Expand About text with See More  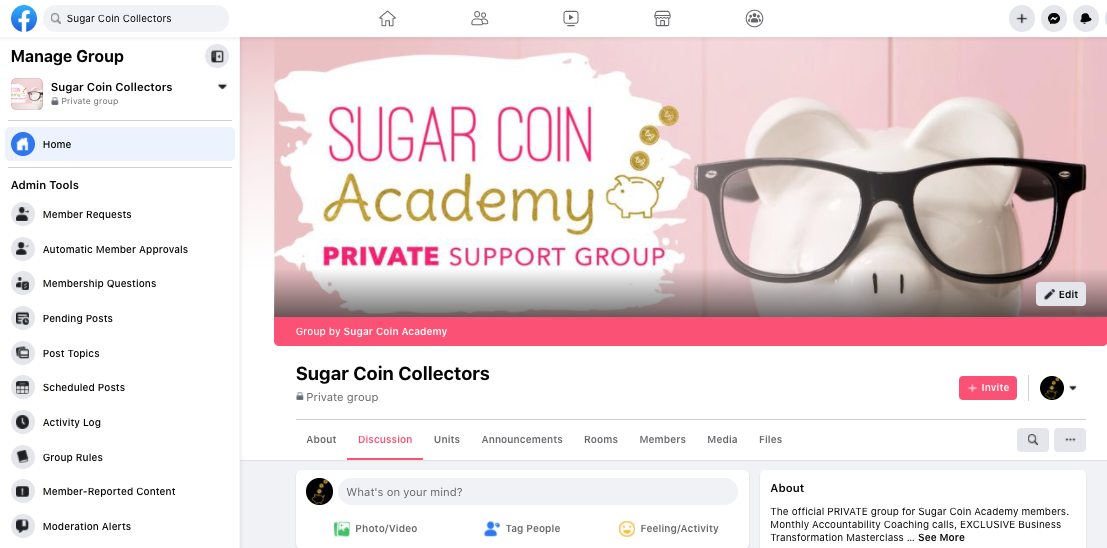pyautogui.click(x=941, y=537)
